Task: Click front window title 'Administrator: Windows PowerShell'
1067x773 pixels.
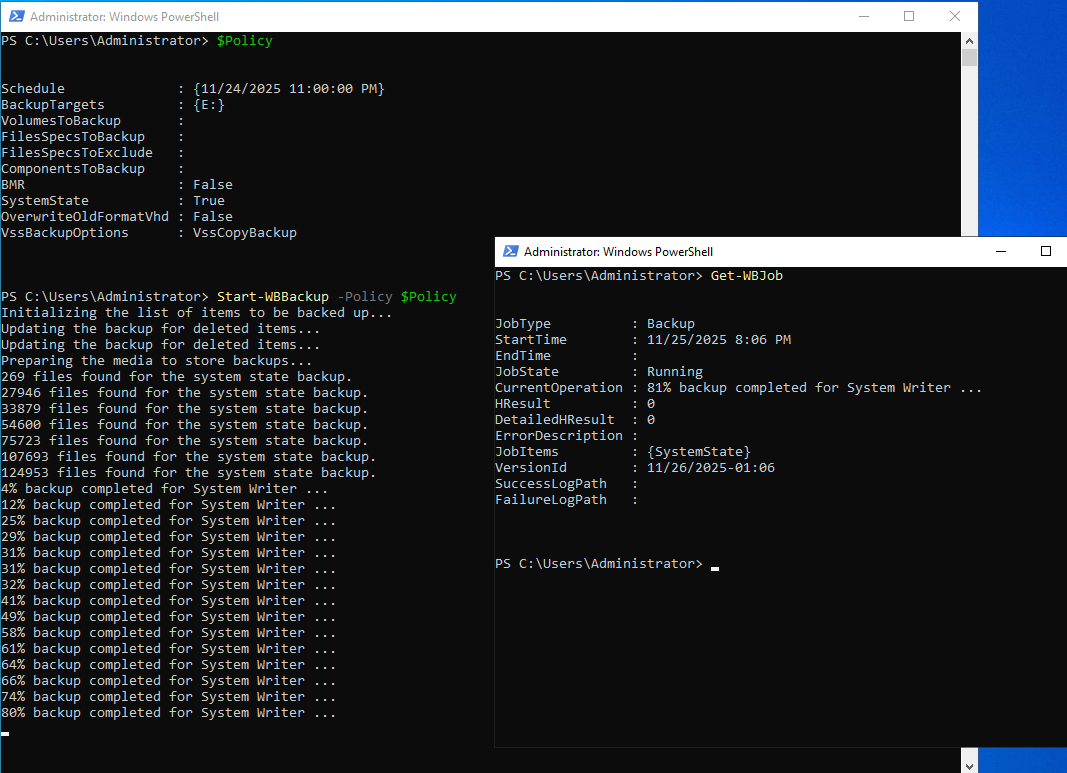Action: coord(619,252)
